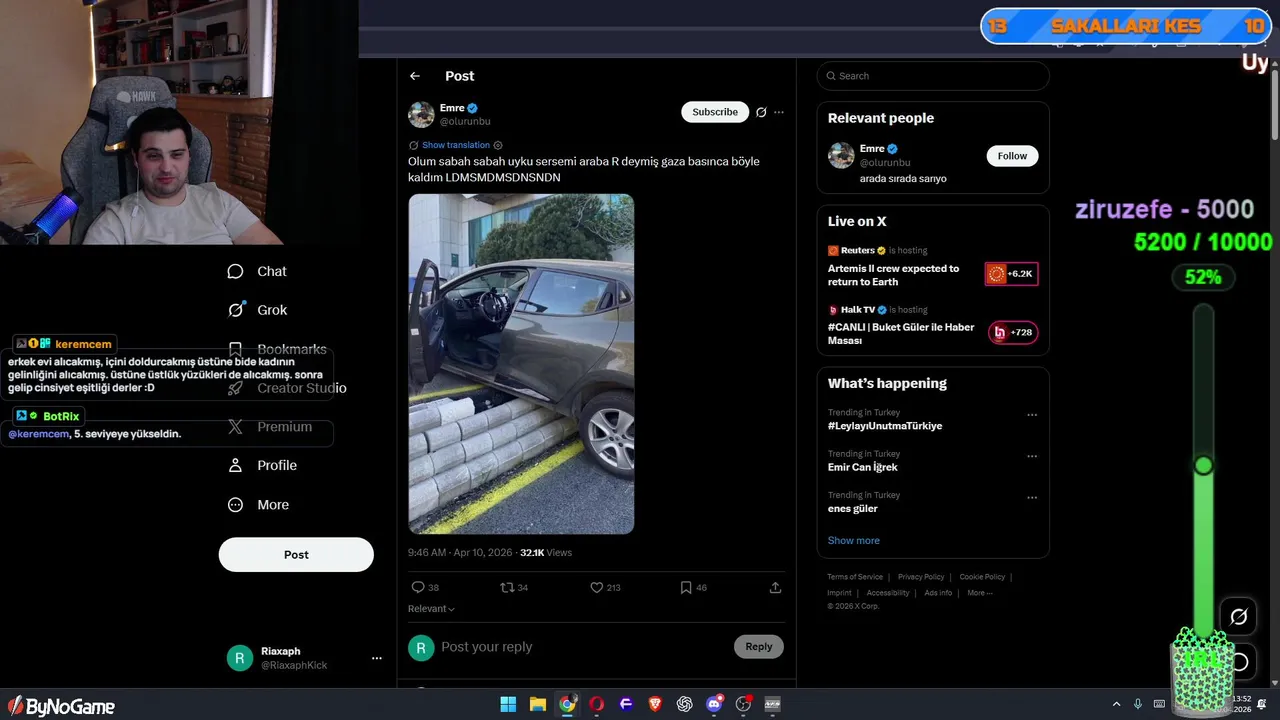The height and width of the screenshot is (720, 1280).
Task: Show translation of the post
Action: point(456,145)
